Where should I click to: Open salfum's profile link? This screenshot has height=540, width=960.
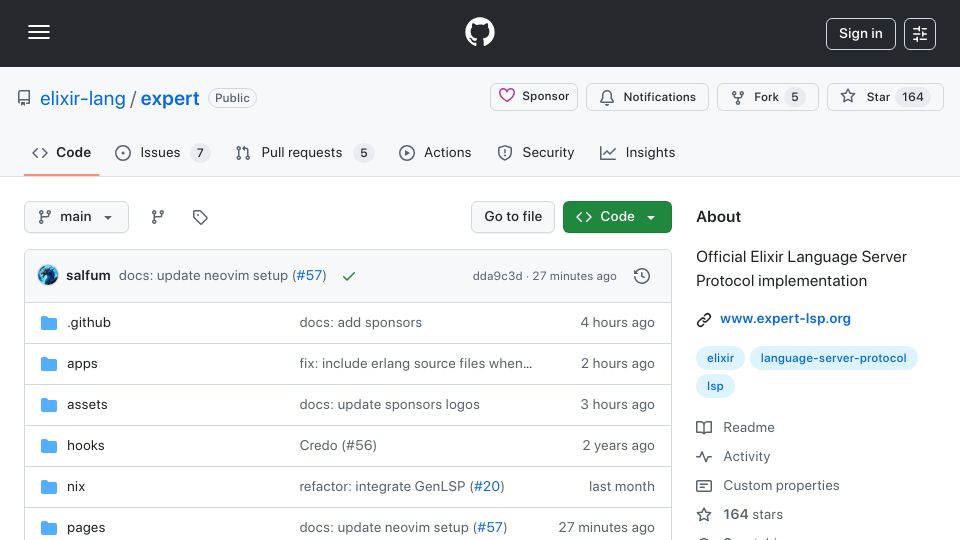pyautogui.click(x=88, y=276)
